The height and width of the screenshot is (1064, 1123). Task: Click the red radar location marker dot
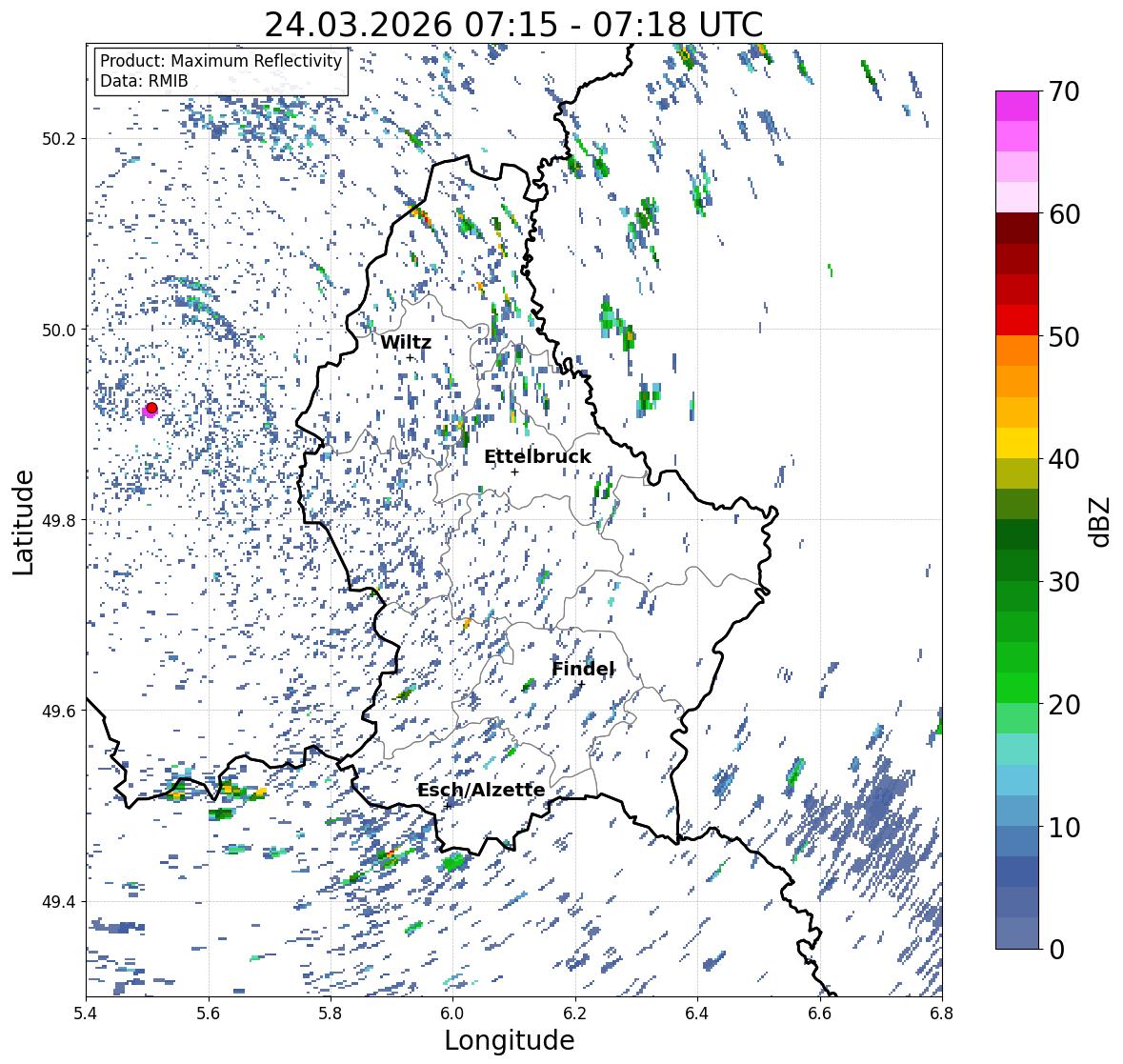151,408
